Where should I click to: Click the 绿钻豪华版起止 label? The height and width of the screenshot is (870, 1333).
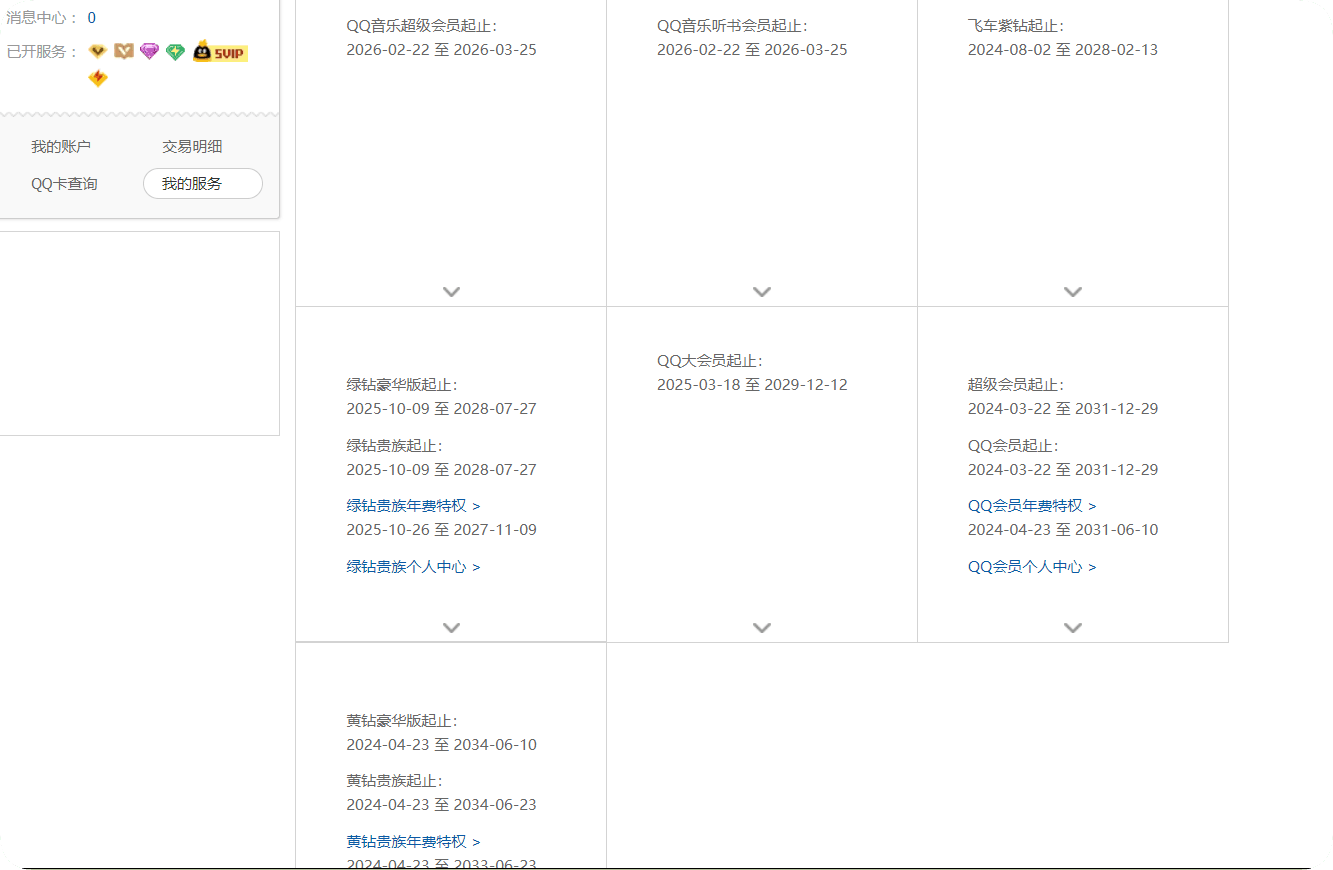click(x=402, y=385)
